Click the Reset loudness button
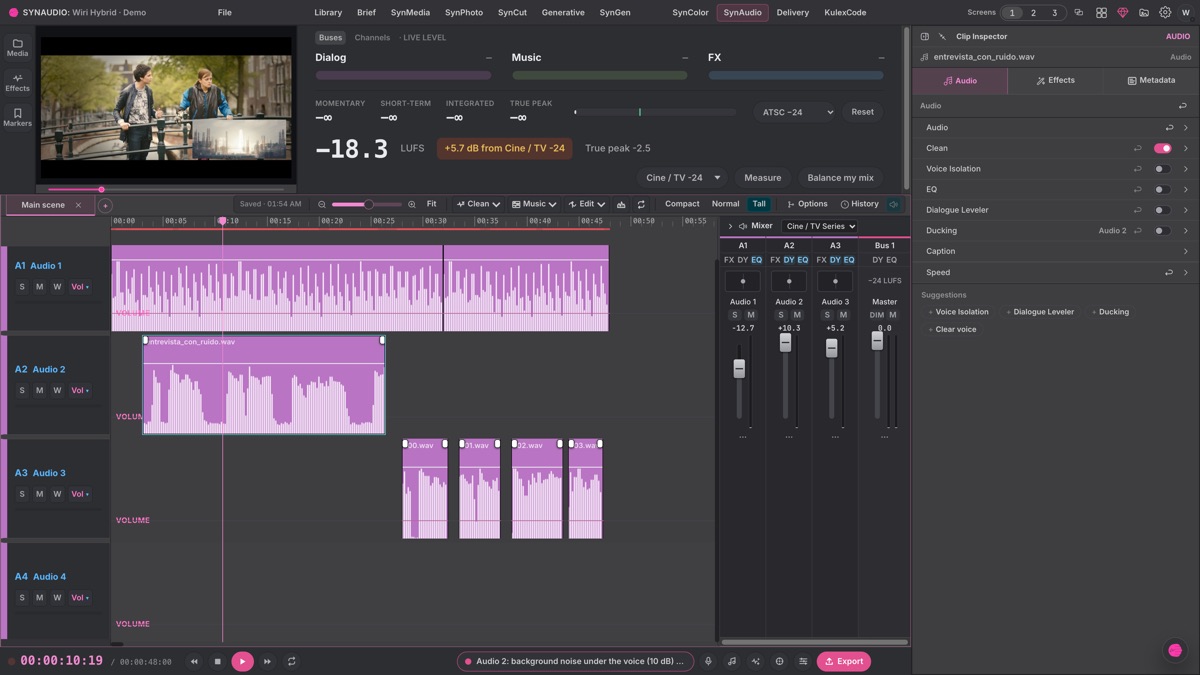 pyautogui.click(x=863, y=112)
